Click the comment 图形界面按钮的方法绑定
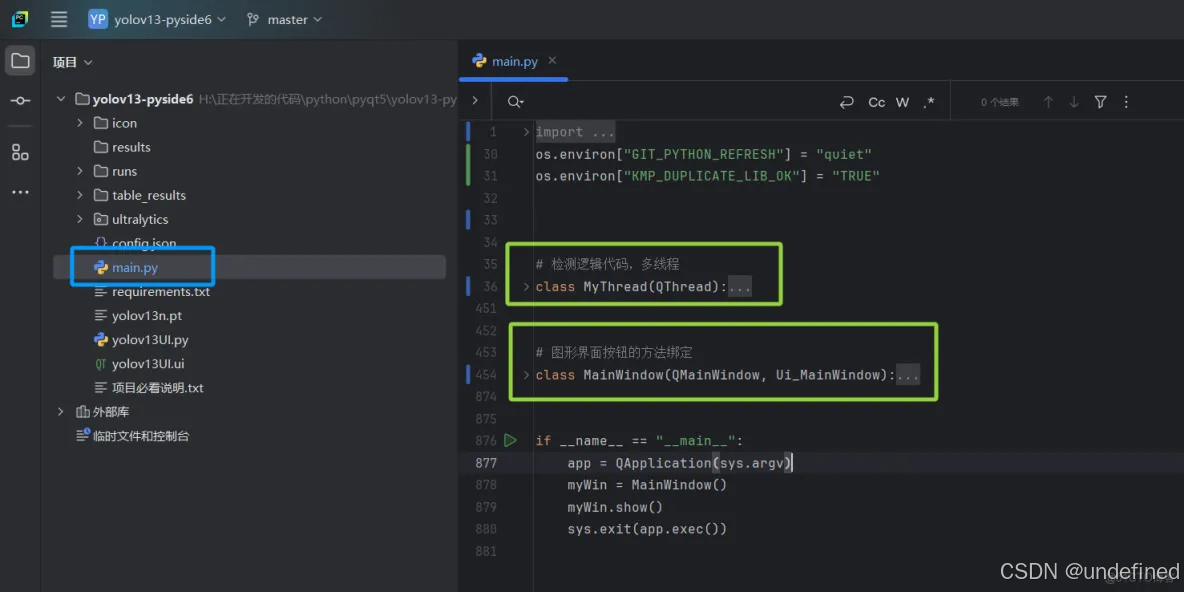Viewport: 1184px width, 592px height. pos(614,353)
